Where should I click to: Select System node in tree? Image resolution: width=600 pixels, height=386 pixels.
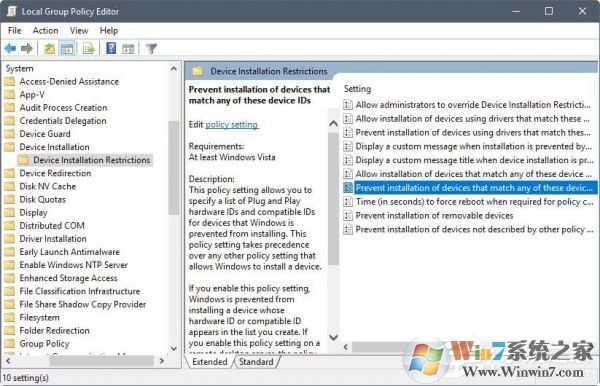[19, 68]
